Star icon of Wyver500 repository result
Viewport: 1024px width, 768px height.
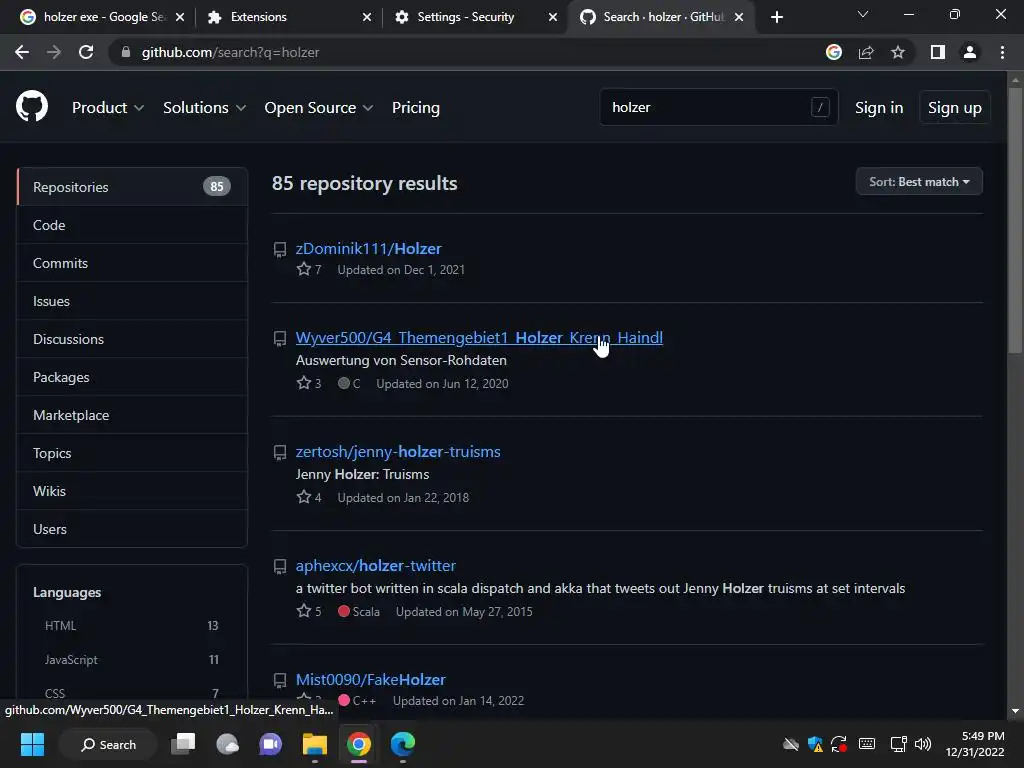(x=304, y=383)
